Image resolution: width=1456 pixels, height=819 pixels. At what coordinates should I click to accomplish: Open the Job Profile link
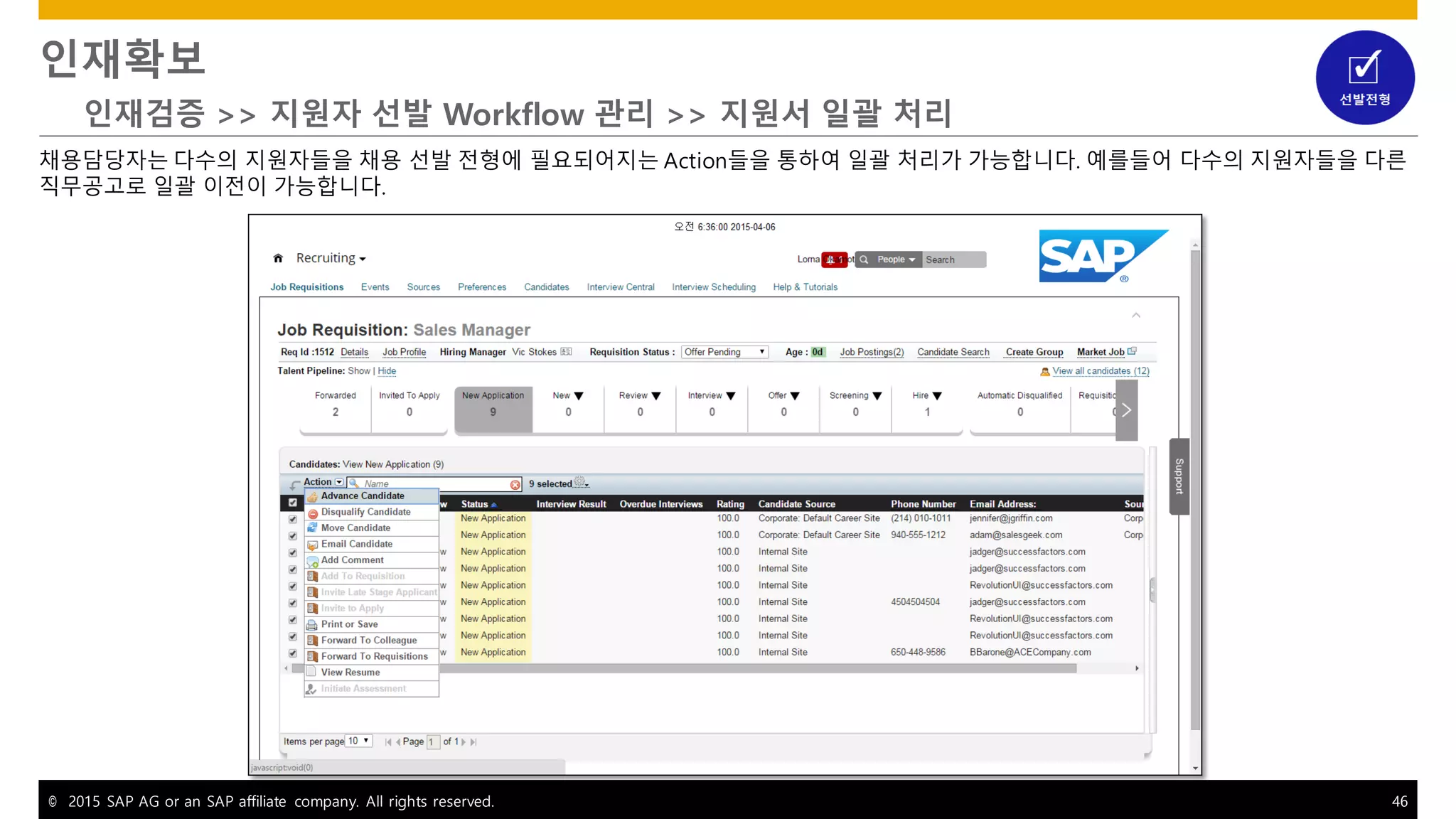click(404, 352)
